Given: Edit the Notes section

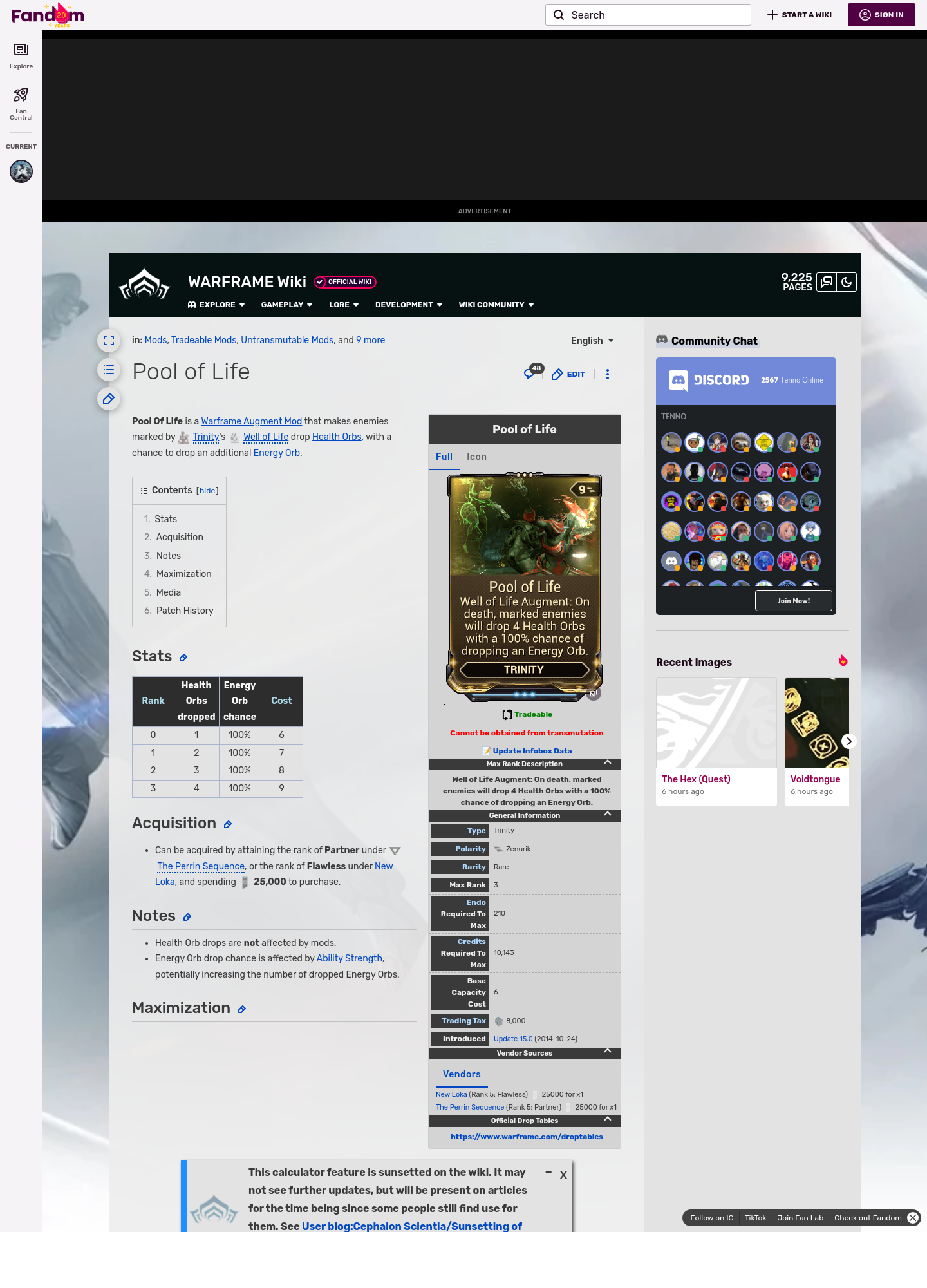Looking at the screenshot, I should pos(187,917).
